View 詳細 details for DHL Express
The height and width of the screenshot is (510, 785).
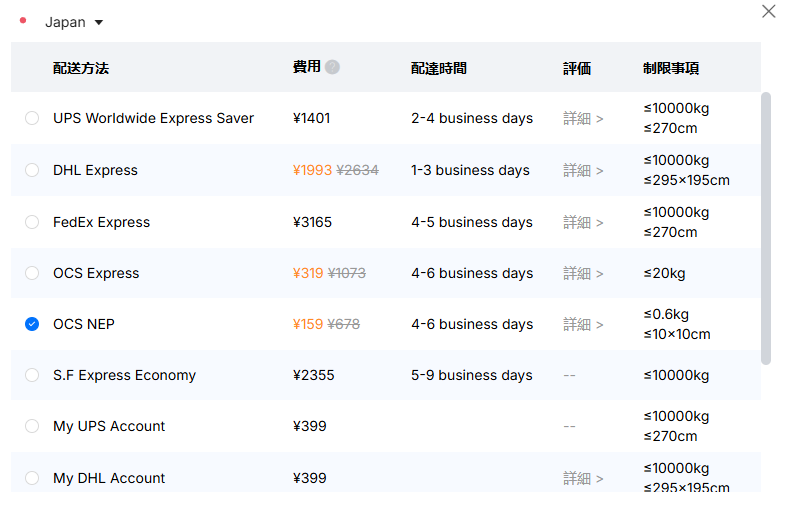[583, 171]
